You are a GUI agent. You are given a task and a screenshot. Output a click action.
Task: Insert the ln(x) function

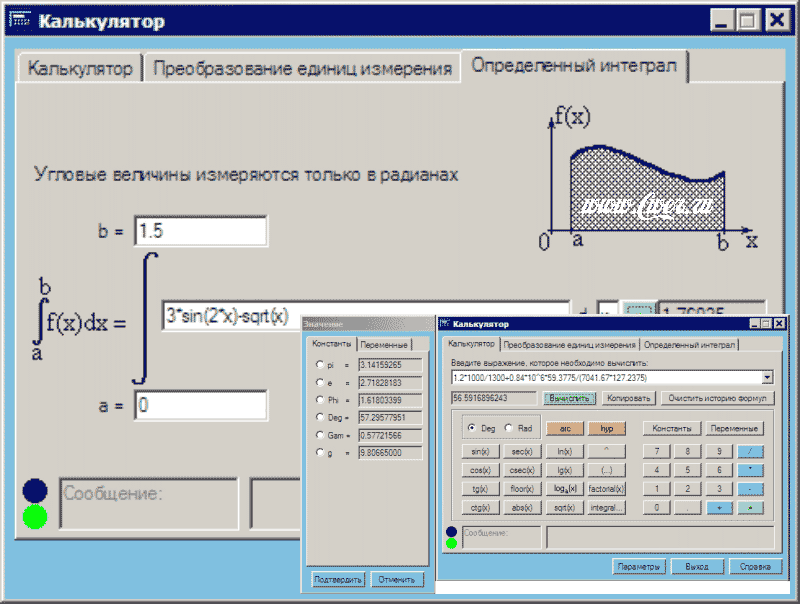pos(565,451)
